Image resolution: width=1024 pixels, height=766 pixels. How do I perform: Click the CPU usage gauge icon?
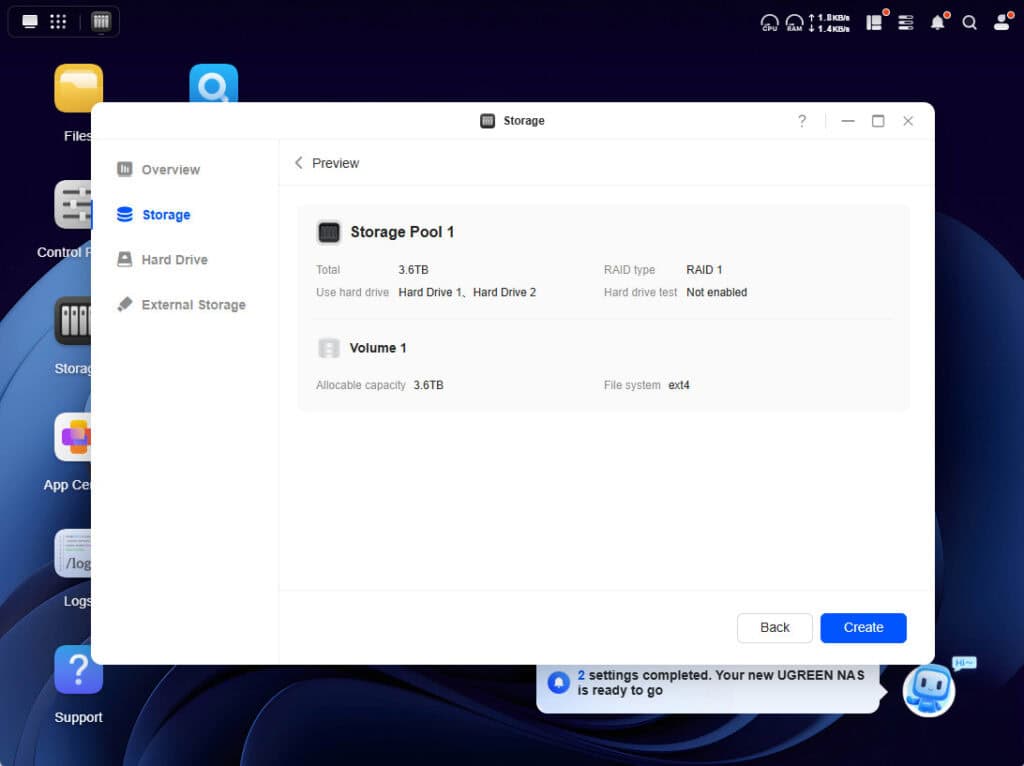tap(769, 22)
